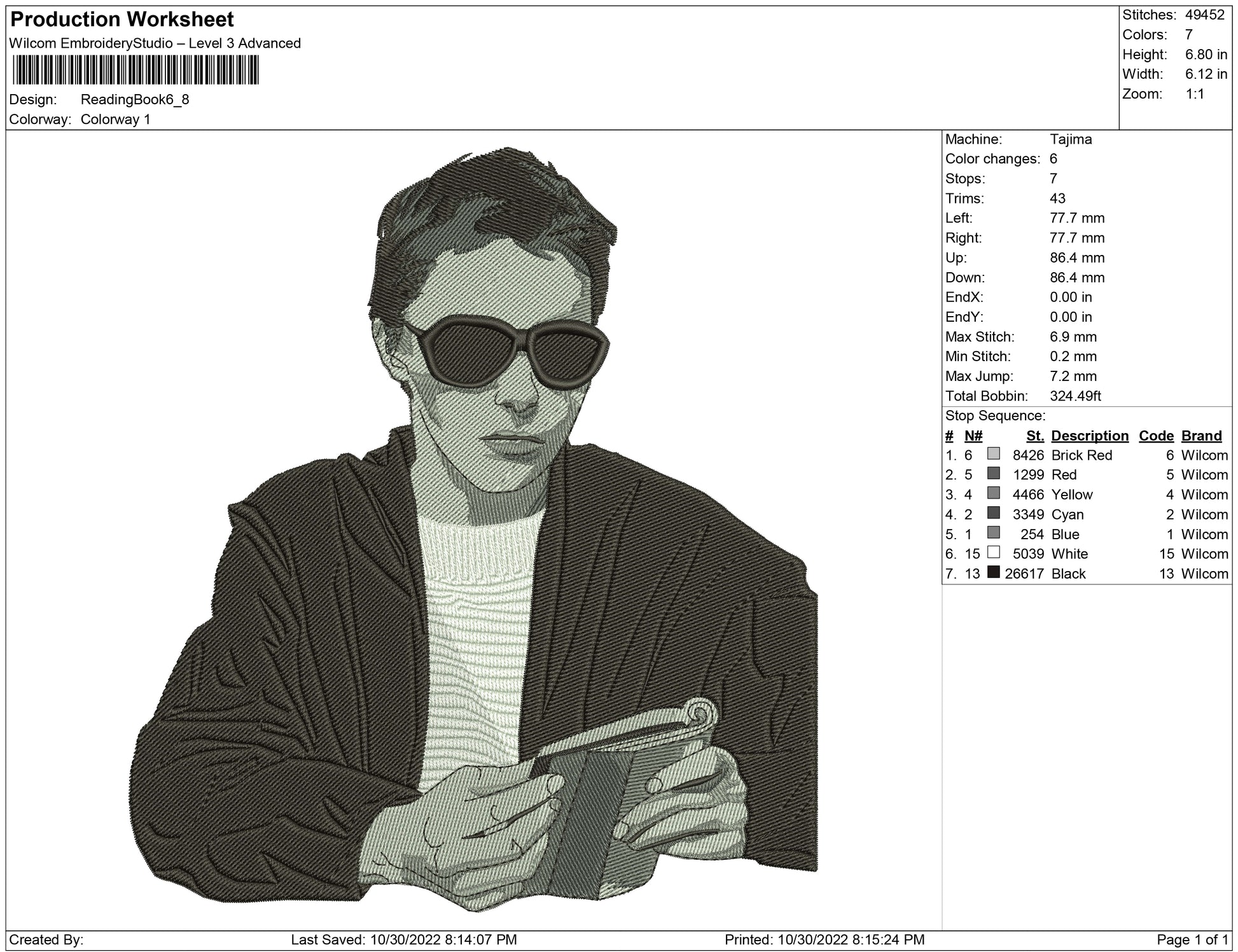This screenshot has height=952, width=1238.
Task: Click the ReadingBook6_8 design name
Action: [x=135, y=99]
